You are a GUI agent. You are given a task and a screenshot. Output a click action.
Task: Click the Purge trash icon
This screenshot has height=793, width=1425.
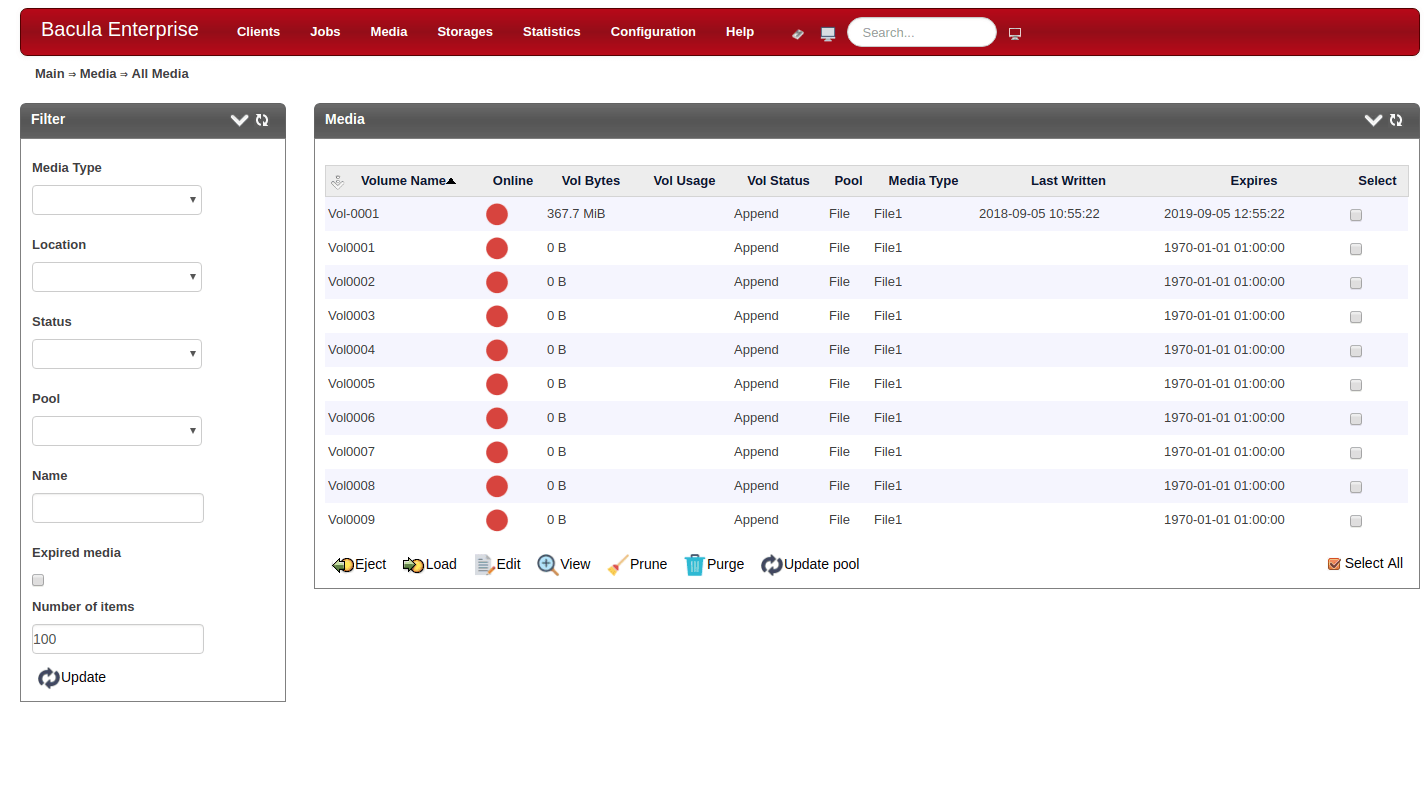point(695,565)
